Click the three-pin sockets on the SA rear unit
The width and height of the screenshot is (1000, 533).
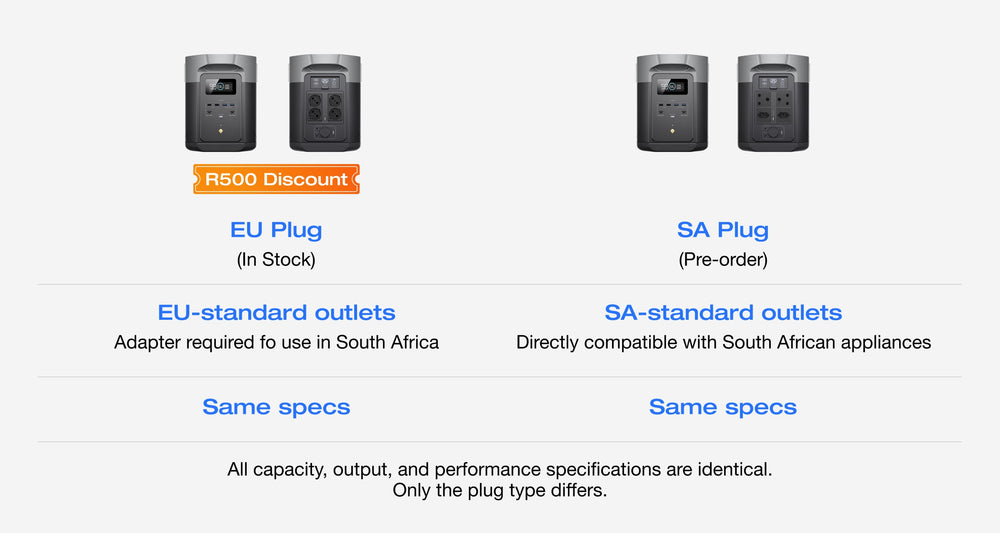(x=773, y=106)
